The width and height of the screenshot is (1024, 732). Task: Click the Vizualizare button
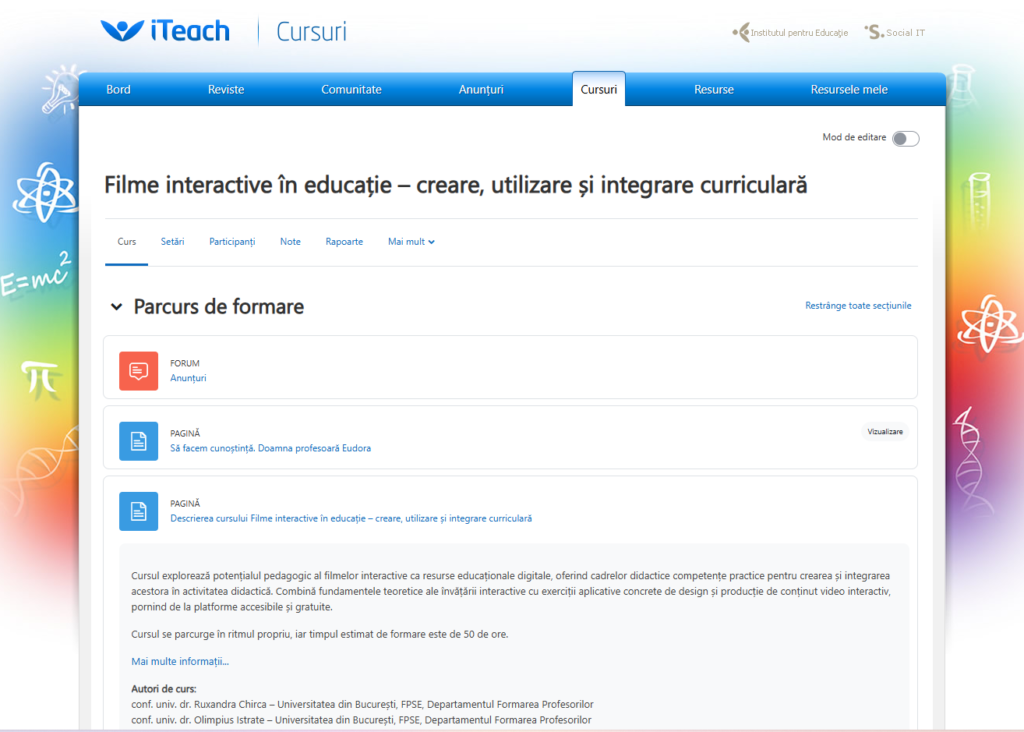pyautogui.click(x=885, y=432)
